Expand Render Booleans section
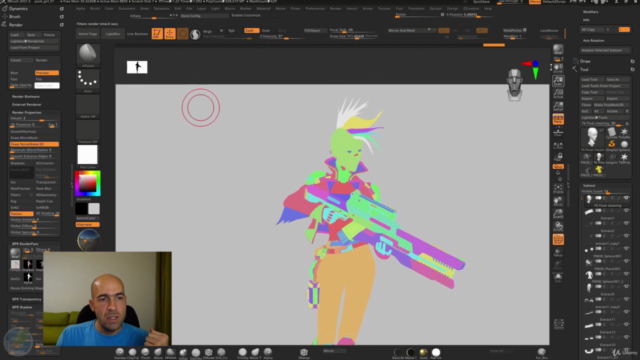The height and width of the screenshot is (360, 640). [26, 97]
